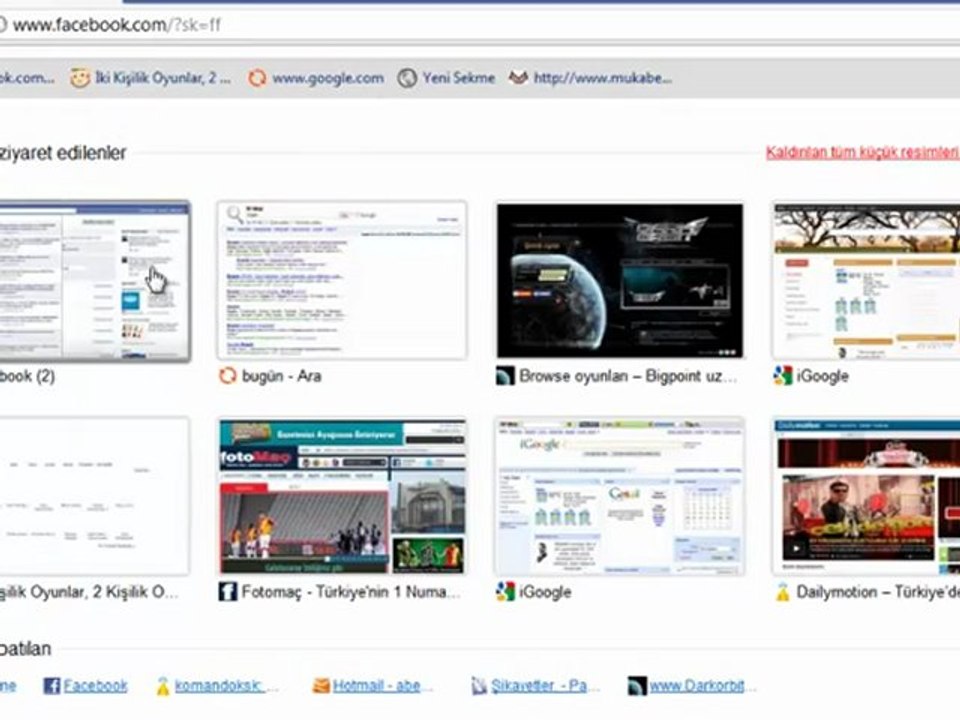Click Browse oyunları – Bigpoint title
960x720 pixels.
click(628, 375)
